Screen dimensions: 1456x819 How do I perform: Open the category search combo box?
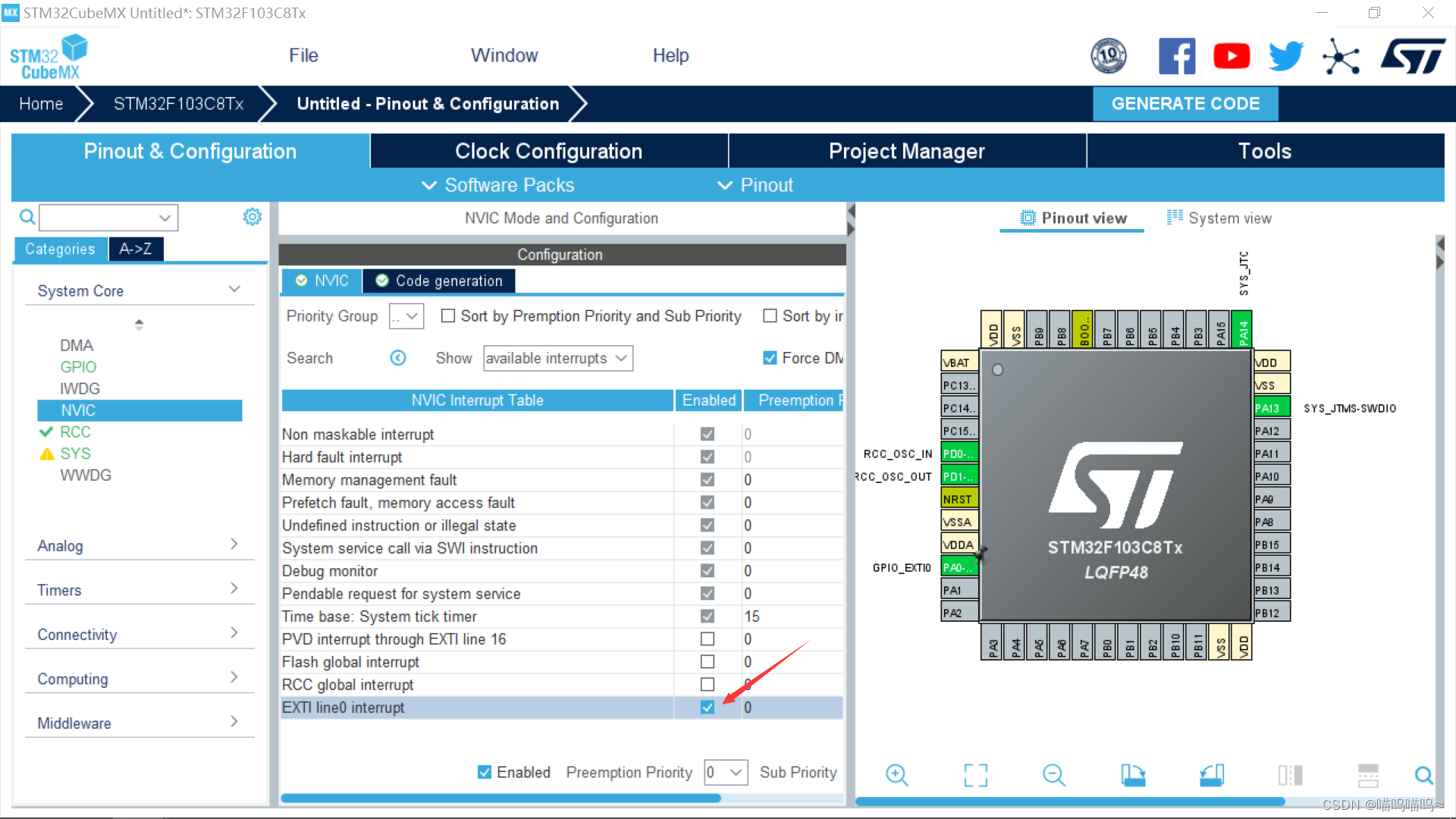coord(108,218)
